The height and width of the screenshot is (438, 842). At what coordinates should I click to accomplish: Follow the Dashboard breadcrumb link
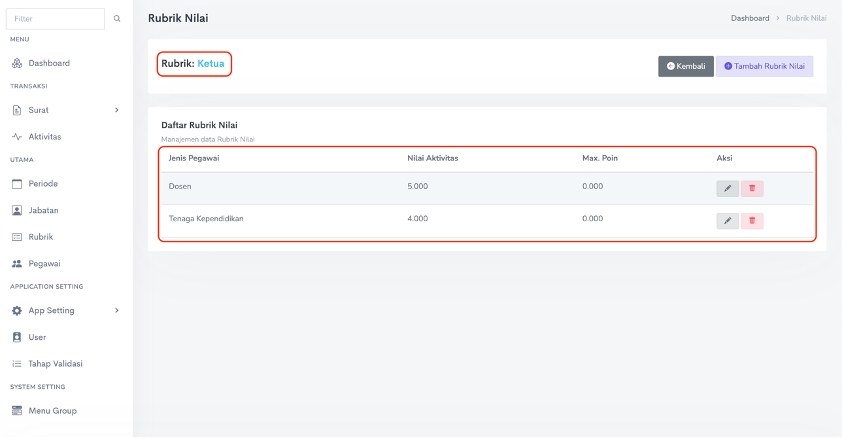750,19
